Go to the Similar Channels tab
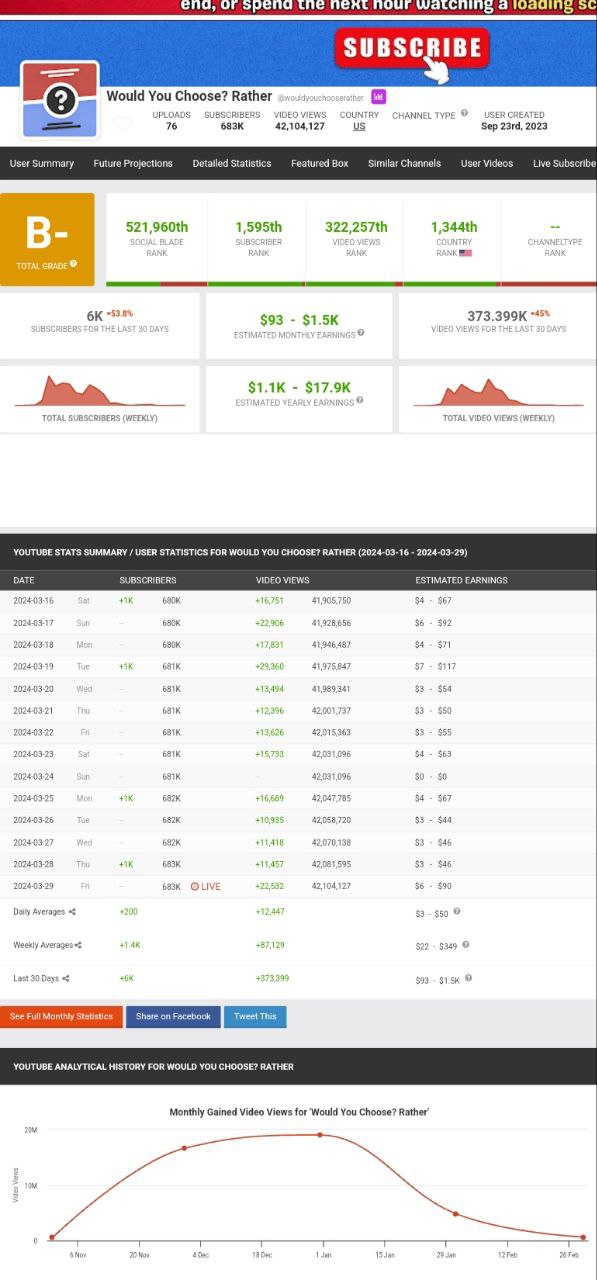Screen dimensions: 597x1280 tap(404, 163)
